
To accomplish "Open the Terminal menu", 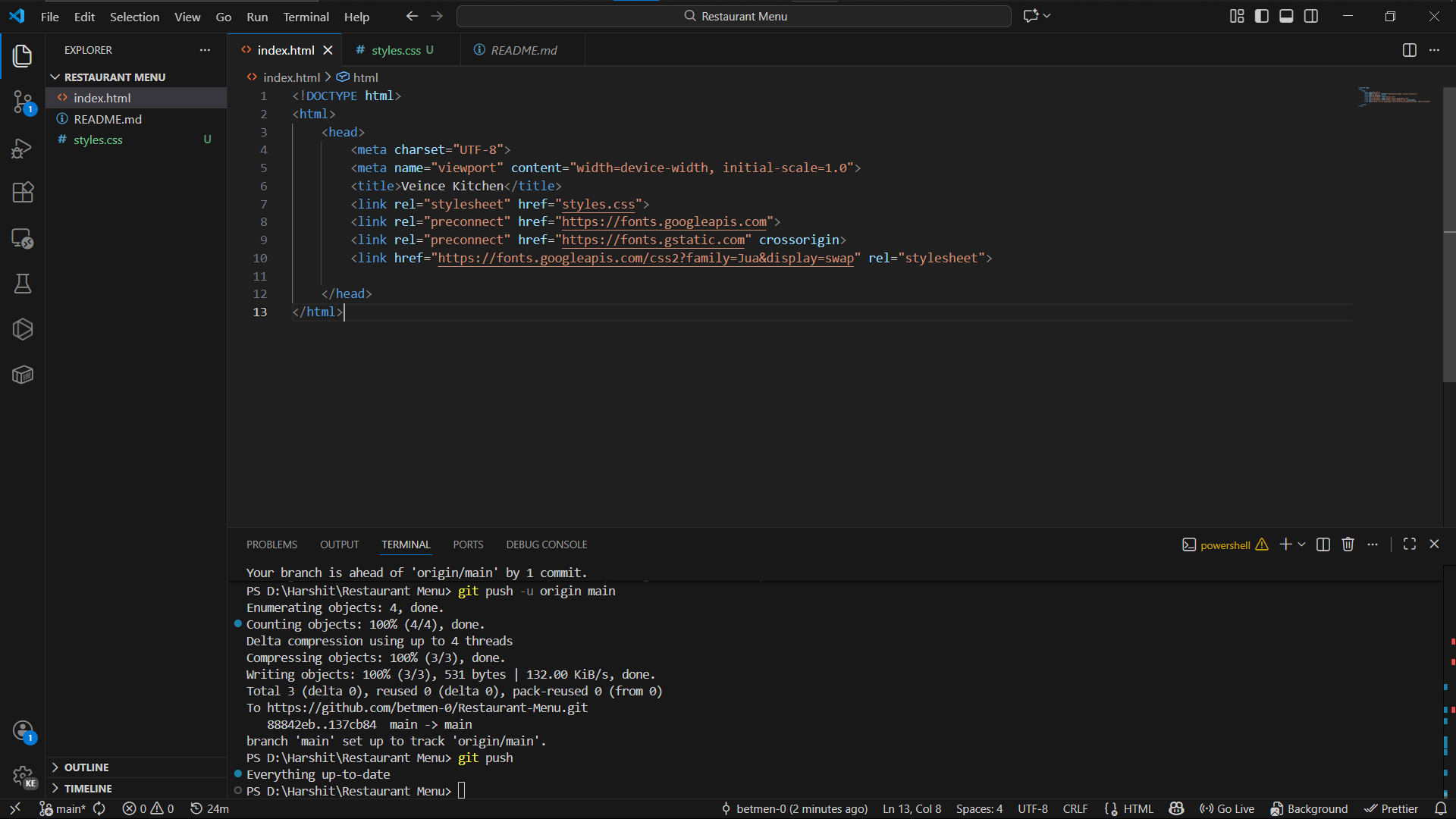I will (306, 17).
